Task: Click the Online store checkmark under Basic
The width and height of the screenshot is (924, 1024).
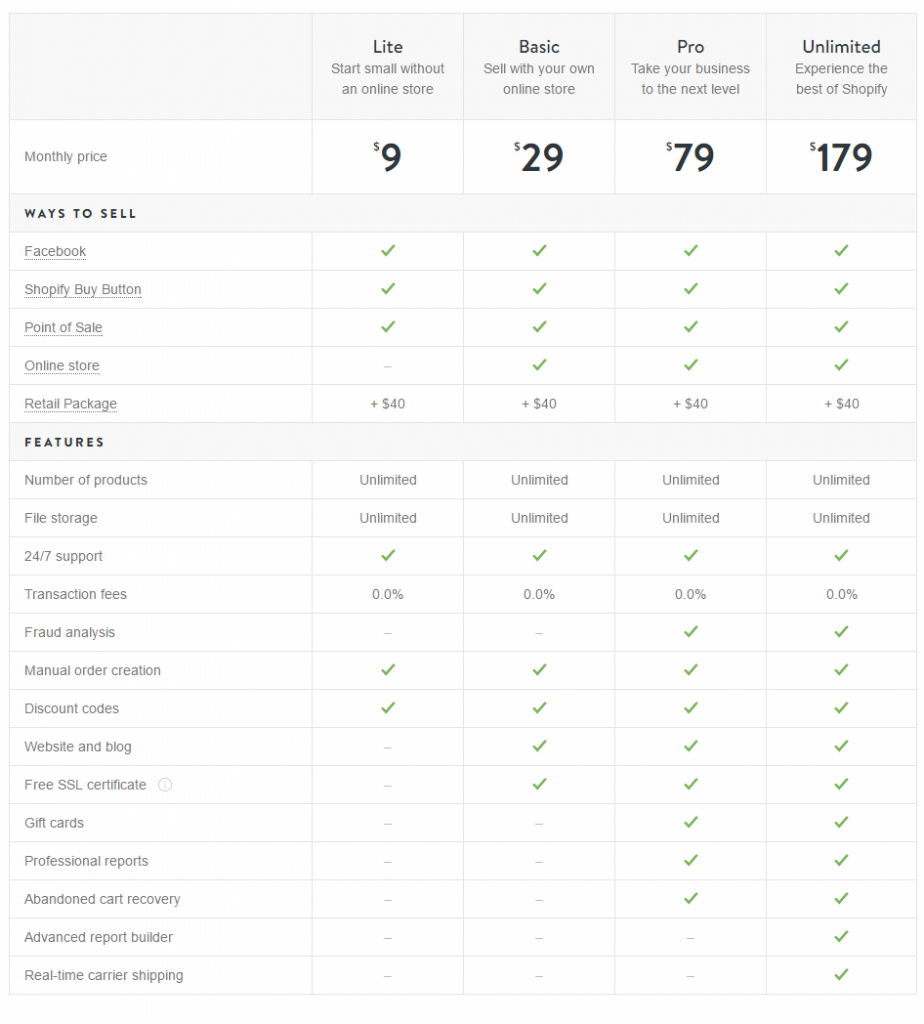Action: point(539,365)
